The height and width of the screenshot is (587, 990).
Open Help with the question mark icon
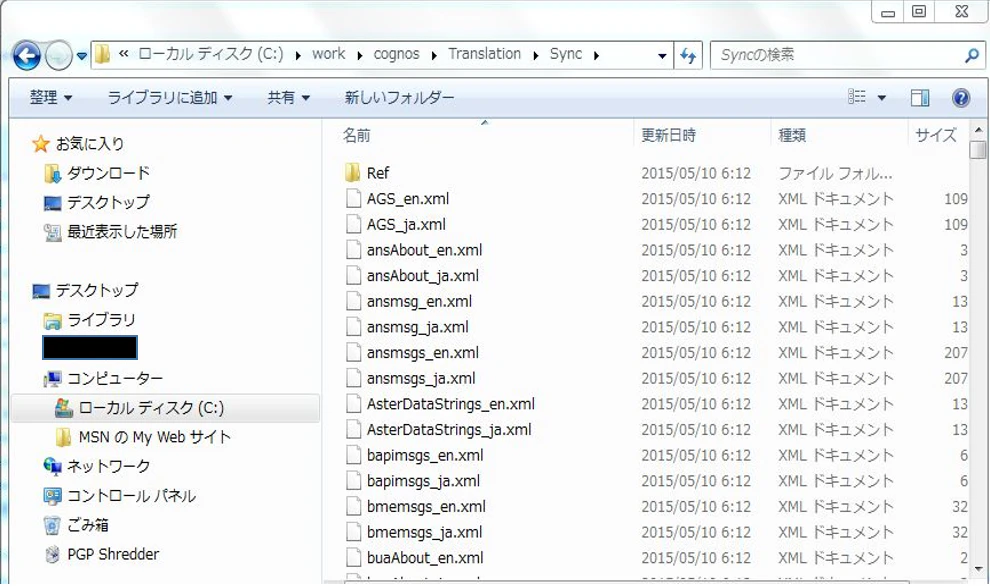[960, 98]
